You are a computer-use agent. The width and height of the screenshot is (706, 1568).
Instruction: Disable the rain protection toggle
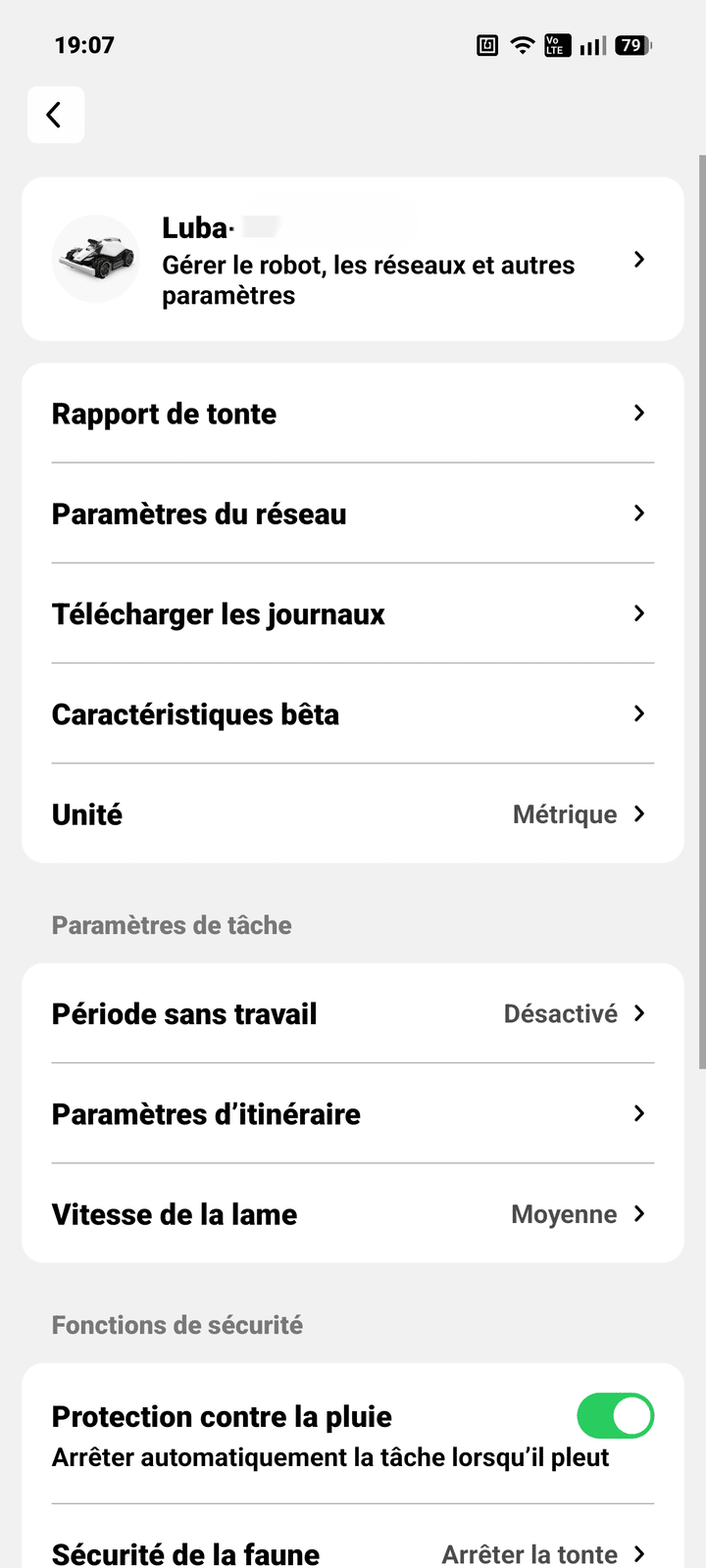[615, 1416]
